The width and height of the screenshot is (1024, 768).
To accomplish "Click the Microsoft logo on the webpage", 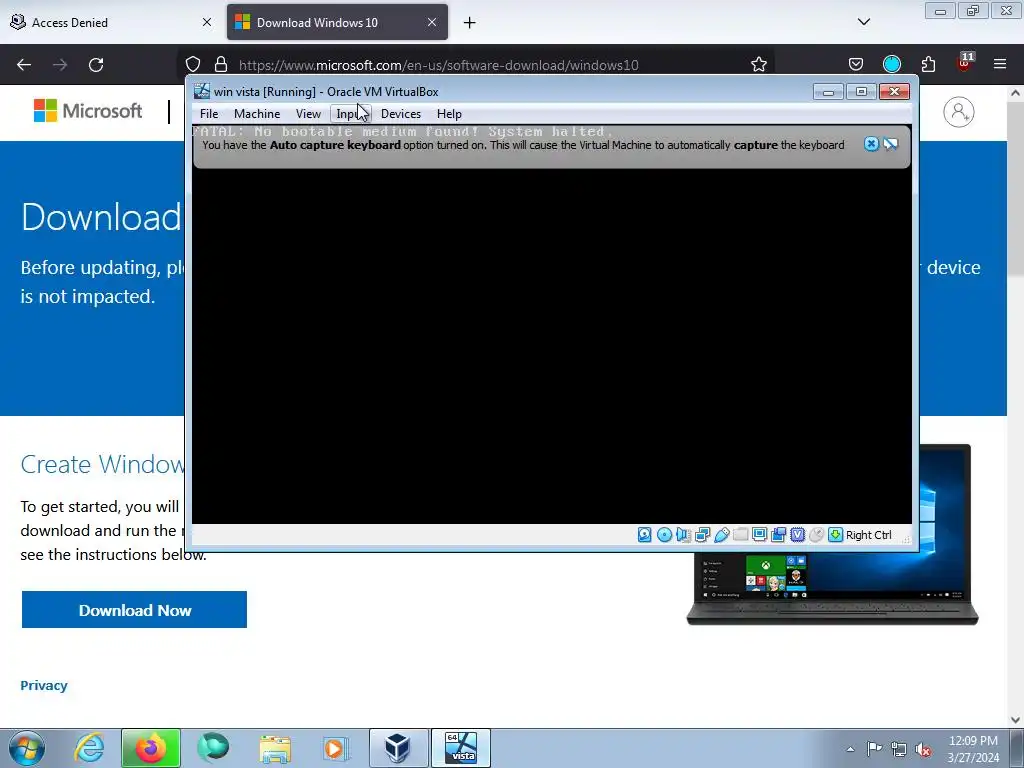I will point(88,111).
